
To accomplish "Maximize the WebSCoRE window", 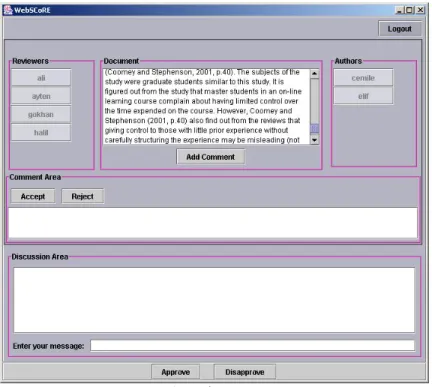I will click(410, 10).
